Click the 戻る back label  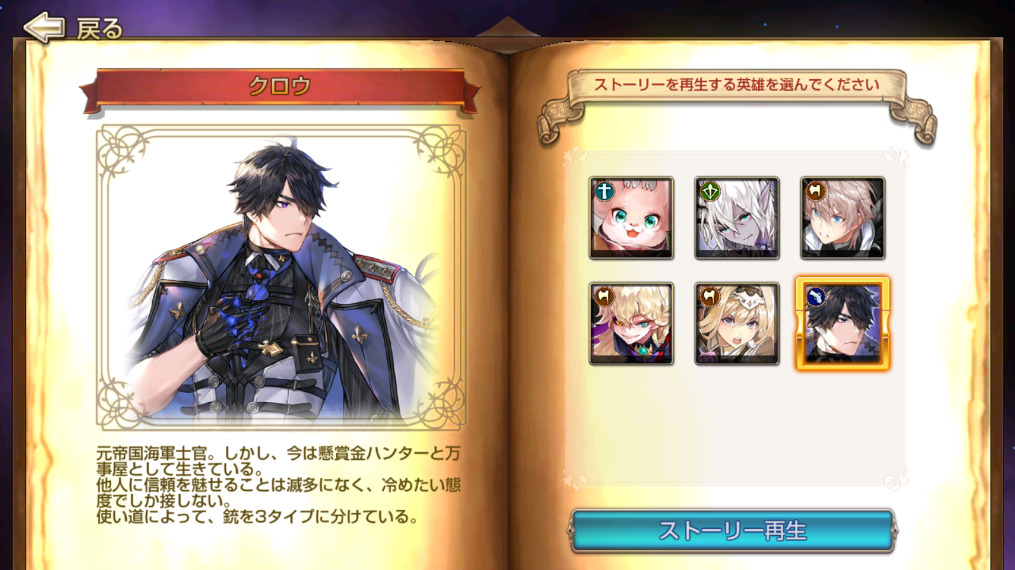pos(99,28)
